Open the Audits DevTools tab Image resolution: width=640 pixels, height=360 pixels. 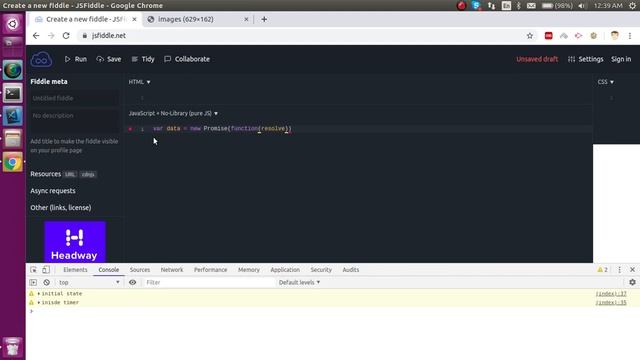pyautogui.click(x=351, y=270)
